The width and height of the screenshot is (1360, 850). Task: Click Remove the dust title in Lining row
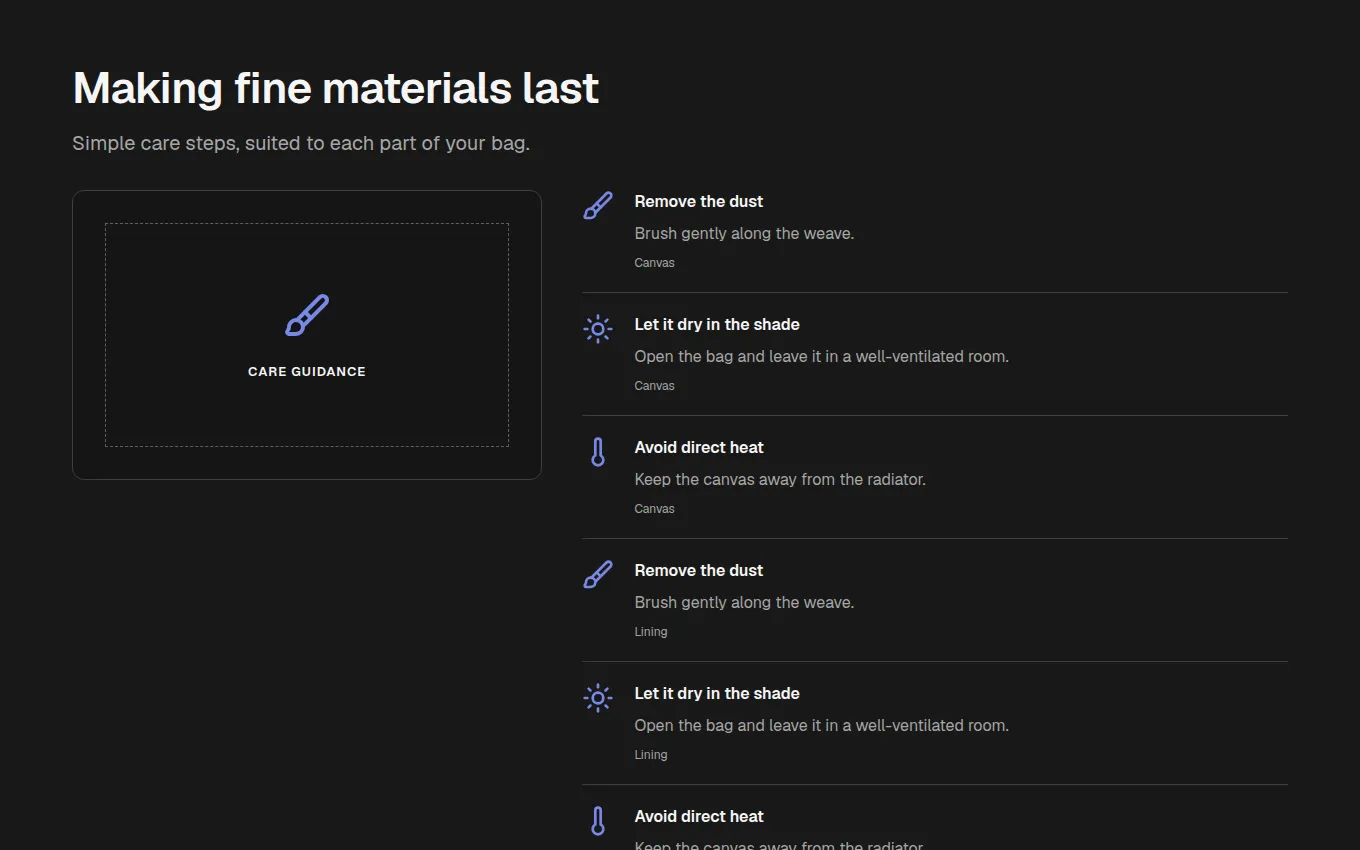pyautogui.click(x=699, y=570)
